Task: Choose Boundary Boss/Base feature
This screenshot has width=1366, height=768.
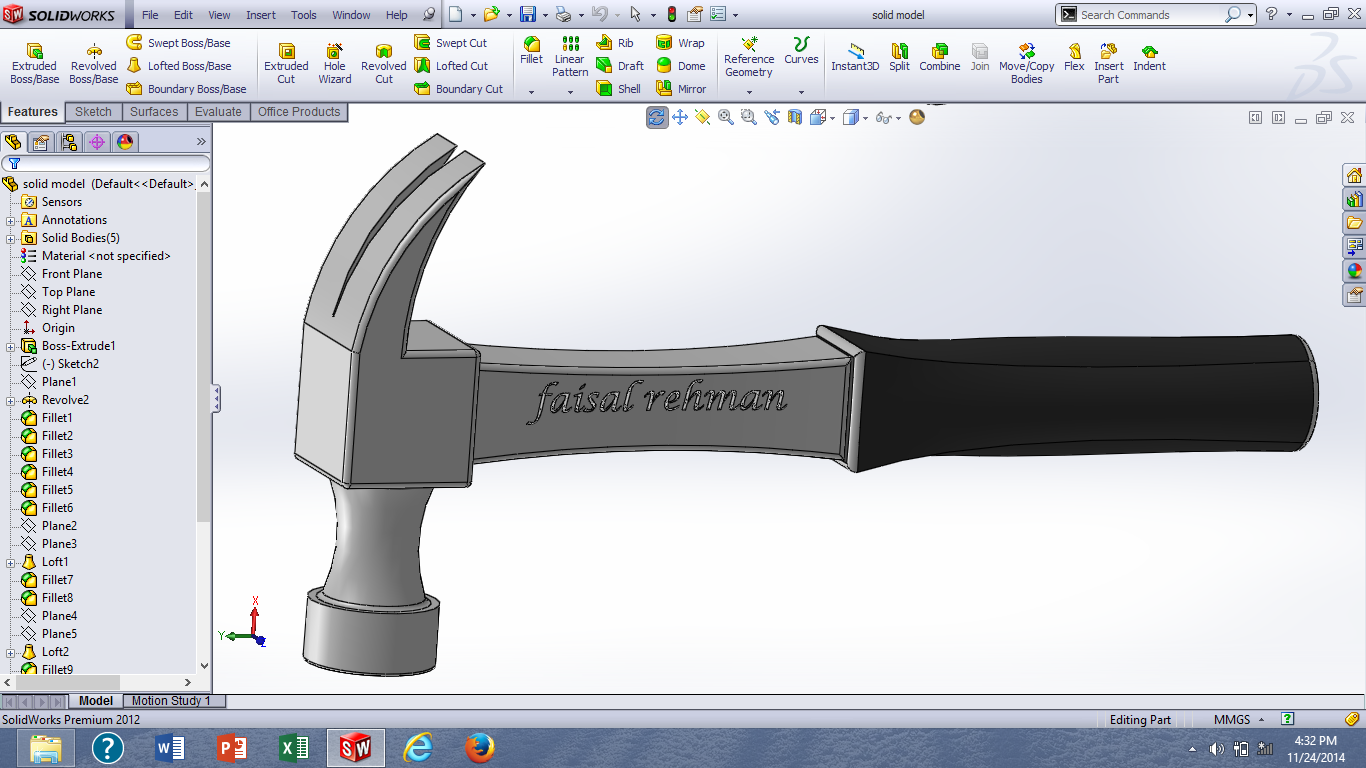Action: point(186,89)
